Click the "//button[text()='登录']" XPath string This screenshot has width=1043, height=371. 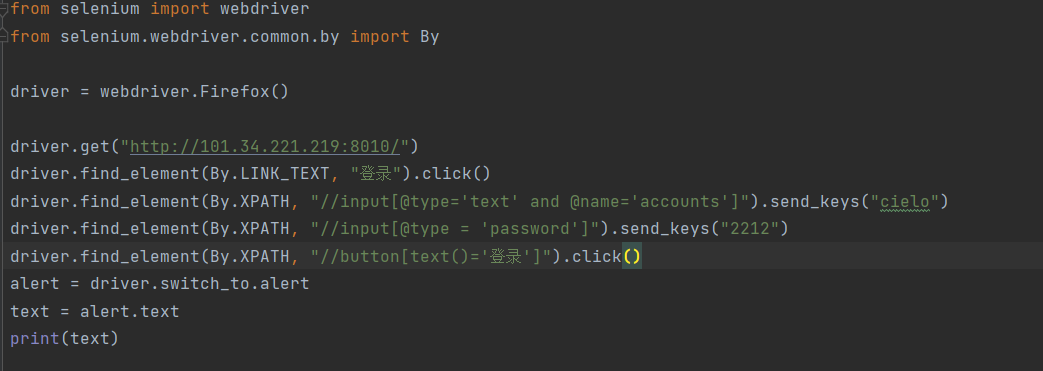(x=434, y=257)
